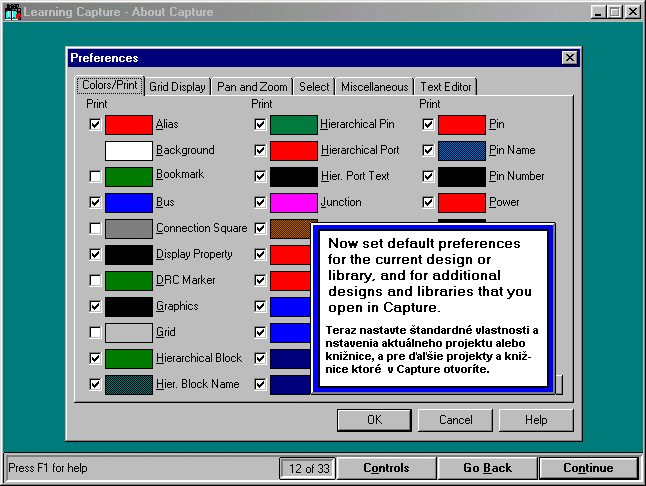Pick the green Bookmark color swatch
The width and height of the screenshot is (646, 486).
click(128, 177)
